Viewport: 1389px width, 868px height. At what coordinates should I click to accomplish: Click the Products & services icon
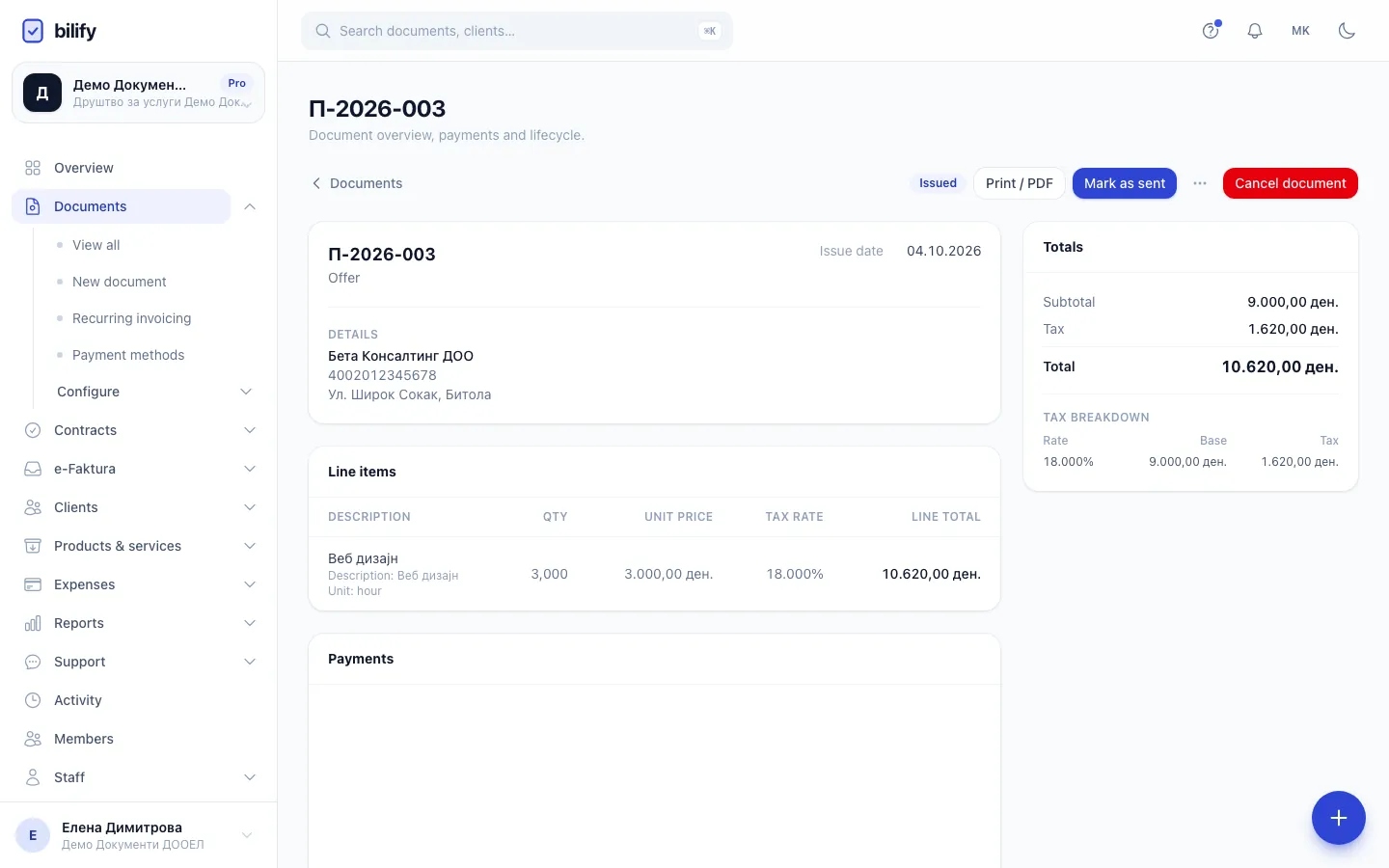(x=33, y=546)
